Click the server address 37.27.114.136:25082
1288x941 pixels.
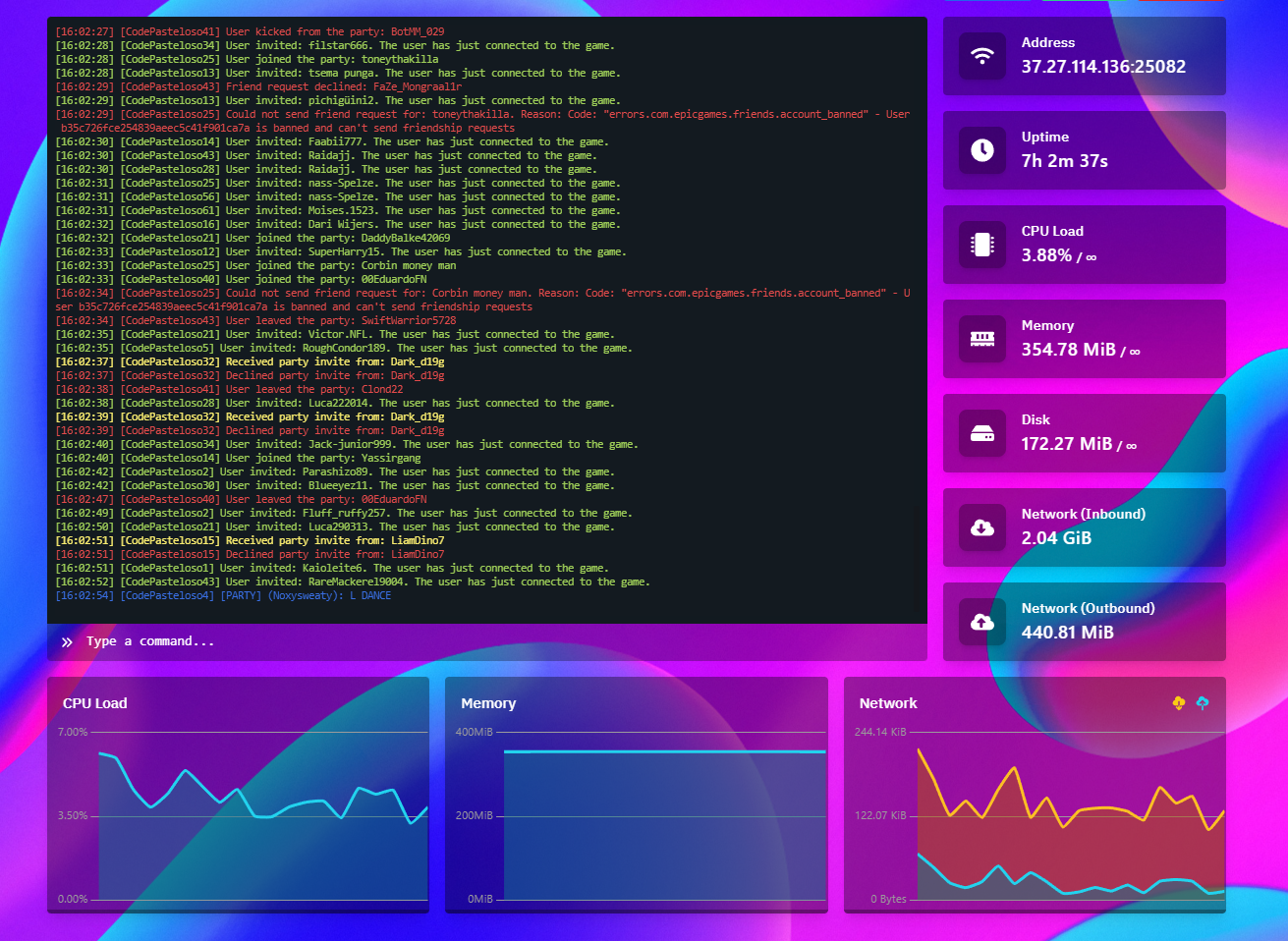click(x=1103, y=67)
